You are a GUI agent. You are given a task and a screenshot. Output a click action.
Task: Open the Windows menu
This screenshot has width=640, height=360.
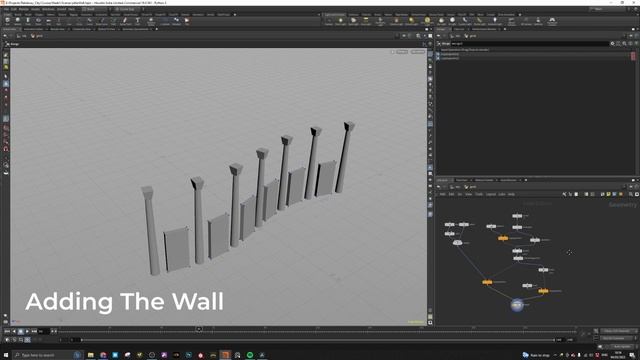(48, 9)
